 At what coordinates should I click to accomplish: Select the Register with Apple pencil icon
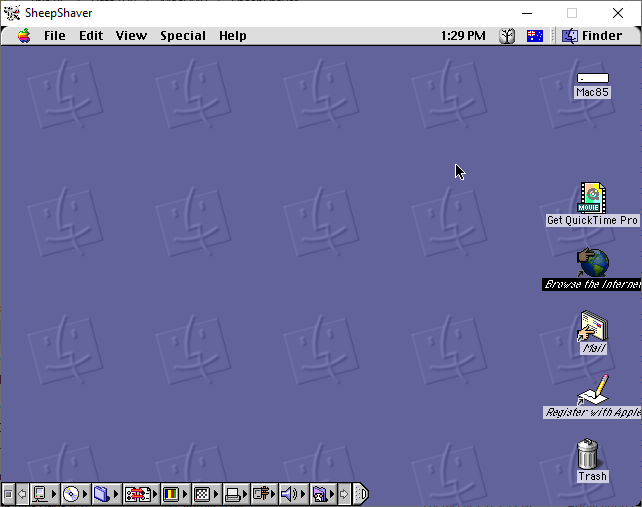point(593,390)
